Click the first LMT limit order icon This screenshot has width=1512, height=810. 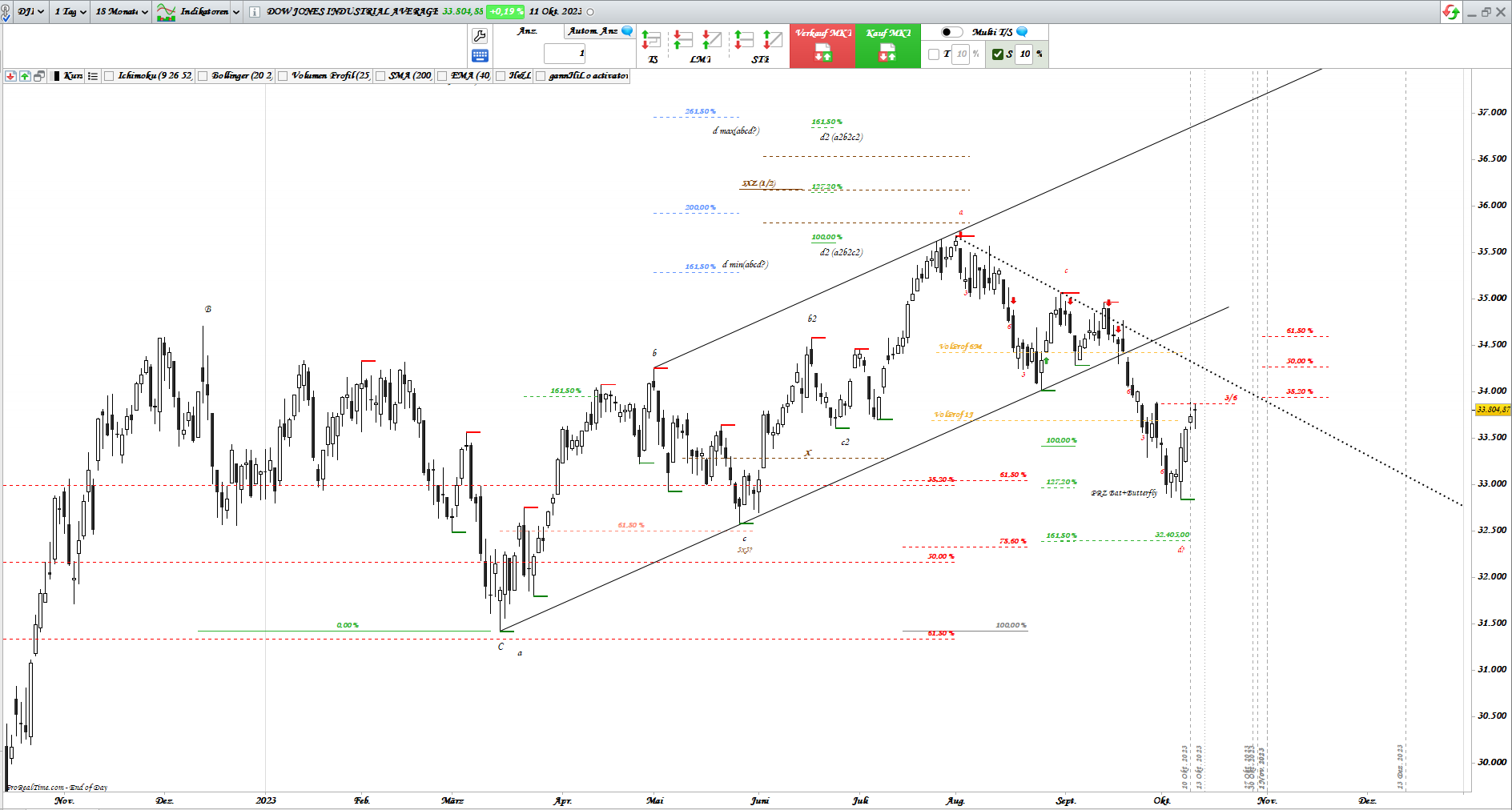[683, 41]
